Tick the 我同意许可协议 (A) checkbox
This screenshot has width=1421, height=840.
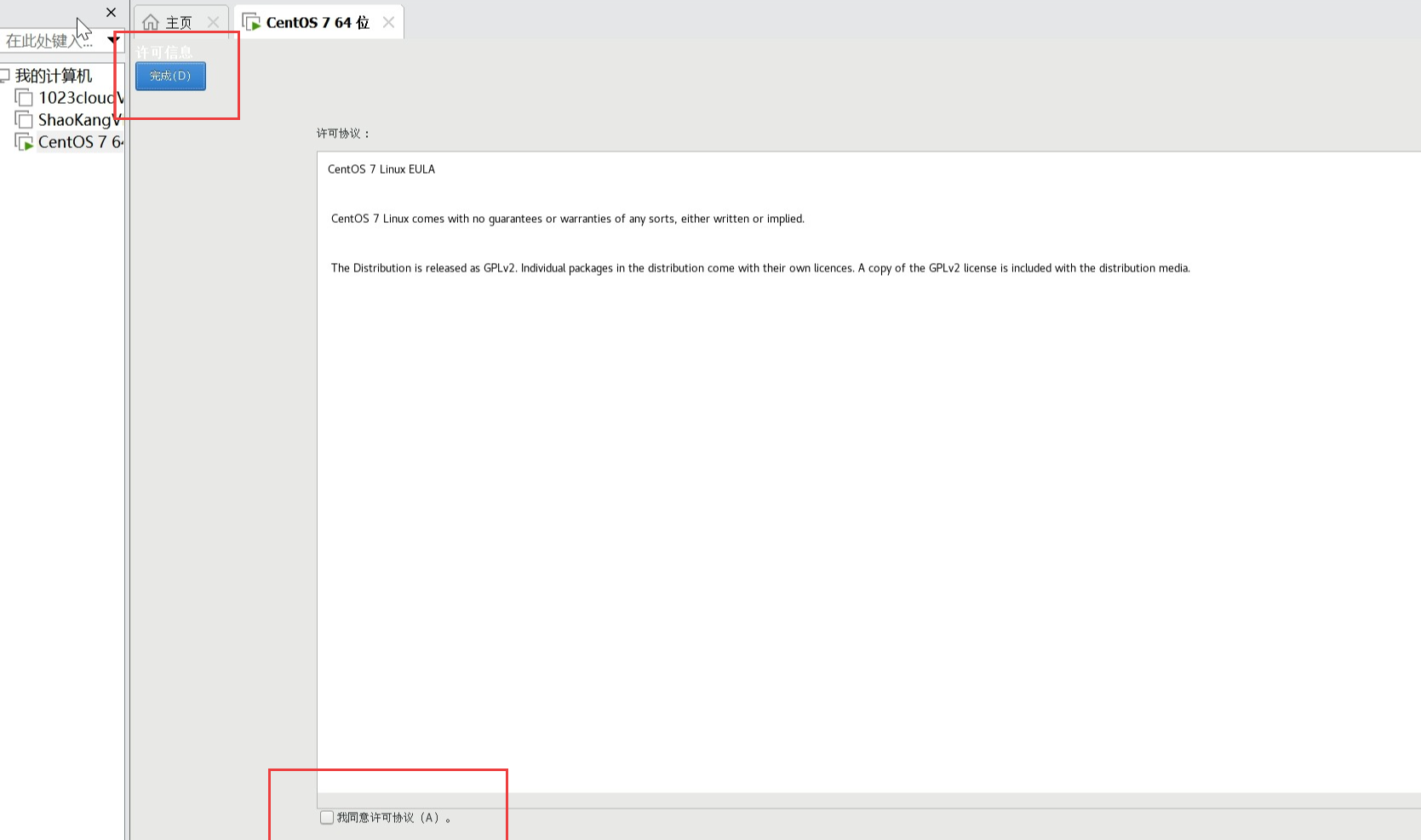327,818
